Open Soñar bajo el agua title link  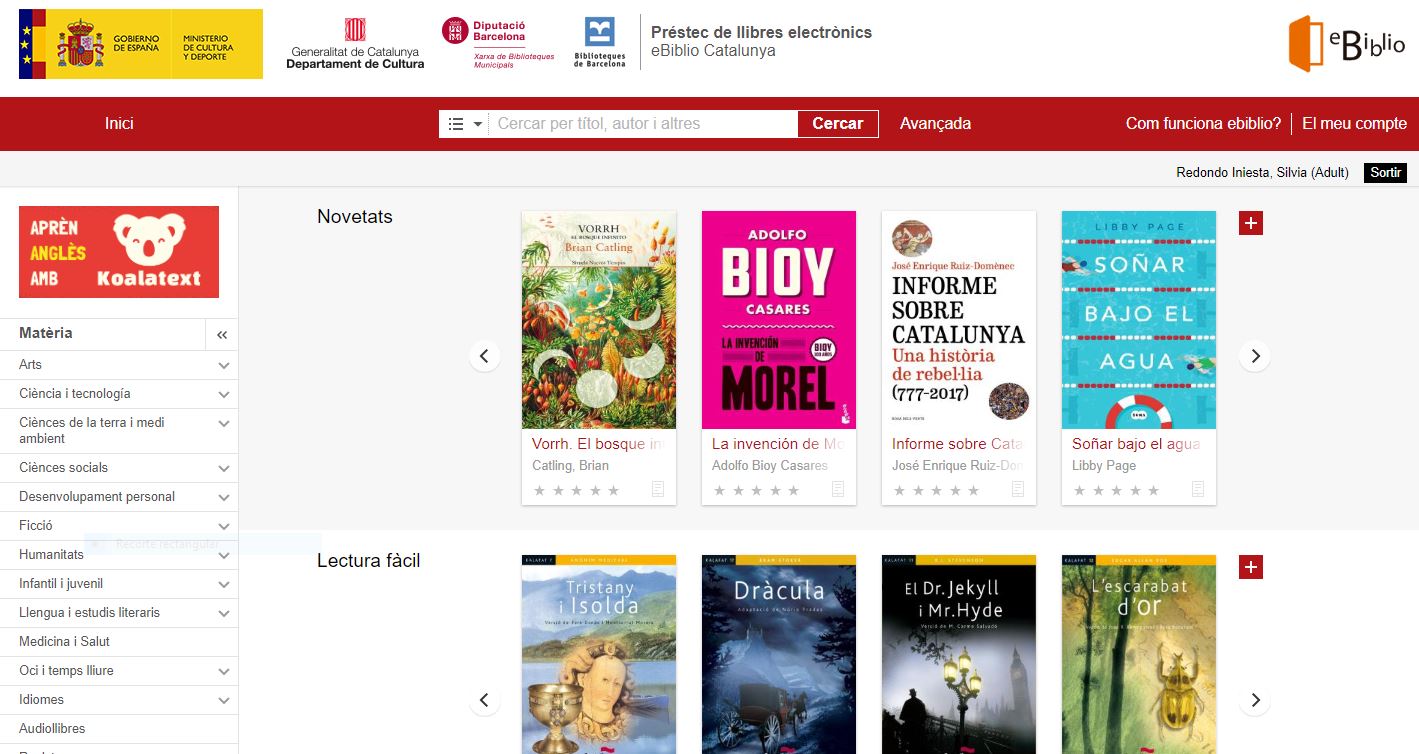pyautogui.click(x=1136, y=444)
